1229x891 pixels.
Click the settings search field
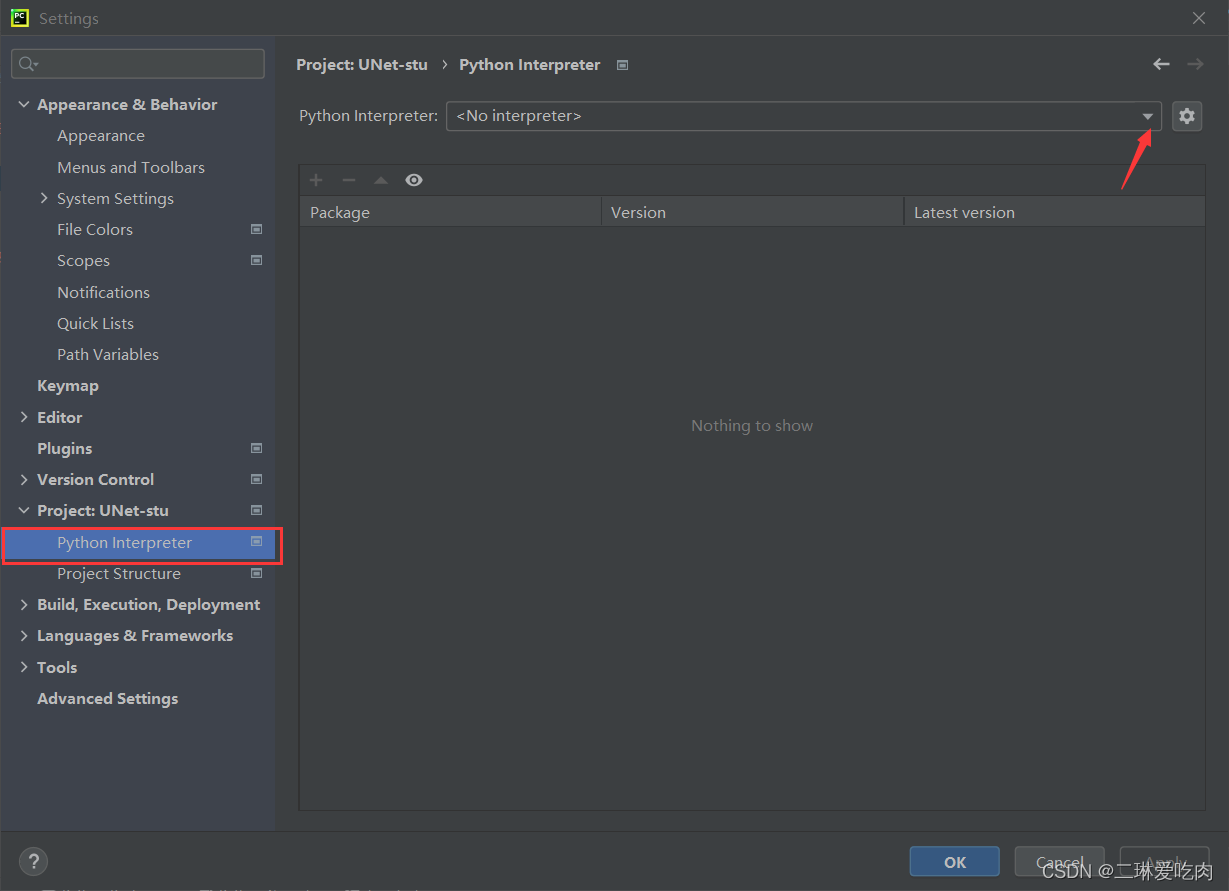[138, 64]
